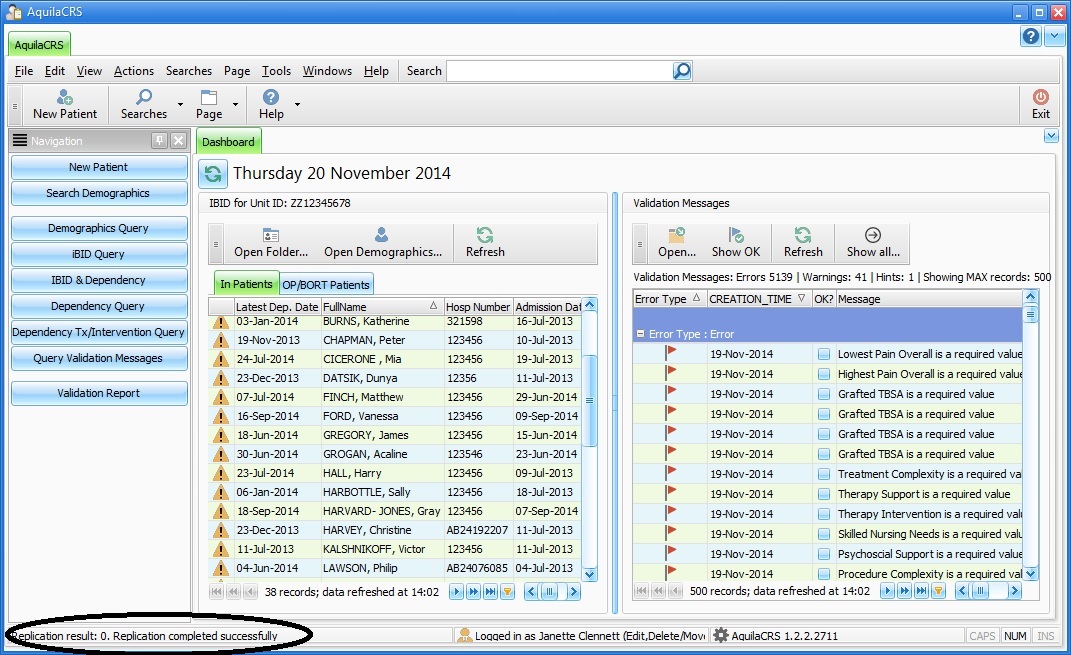Click into the Search text field

pos(558,71)
